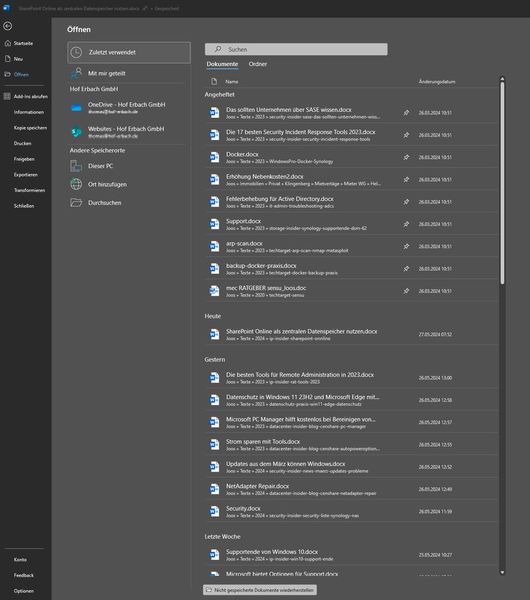Unpin mec RATGEBER sensu_Joos.doc
Viewport: 530px width, 600px height.
tap(406, 291)
